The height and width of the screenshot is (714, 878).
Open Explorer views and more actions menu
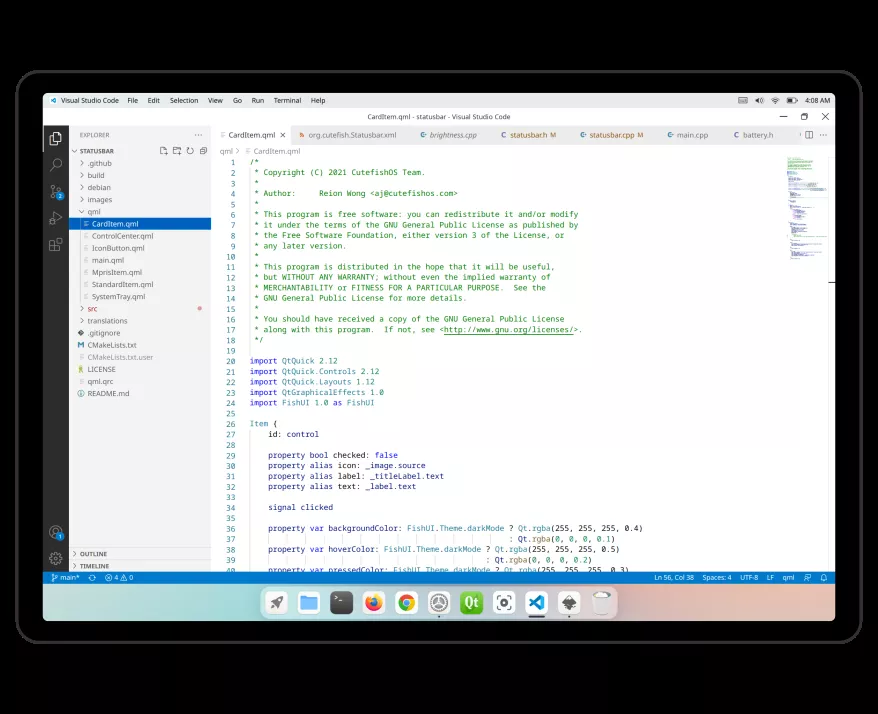tap(198, 135)
